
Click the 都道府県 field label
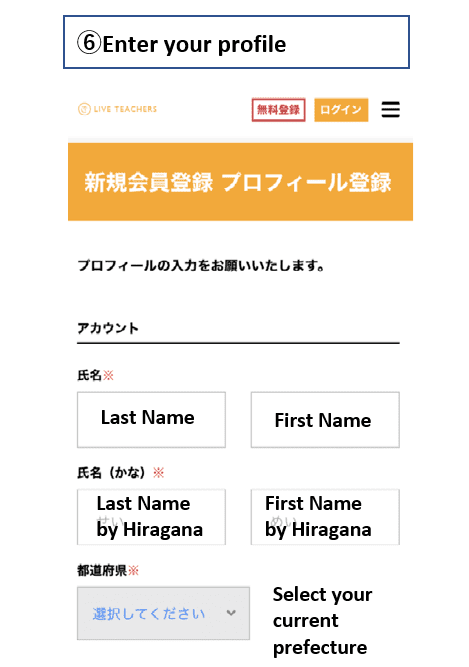[x=102, y=570]
